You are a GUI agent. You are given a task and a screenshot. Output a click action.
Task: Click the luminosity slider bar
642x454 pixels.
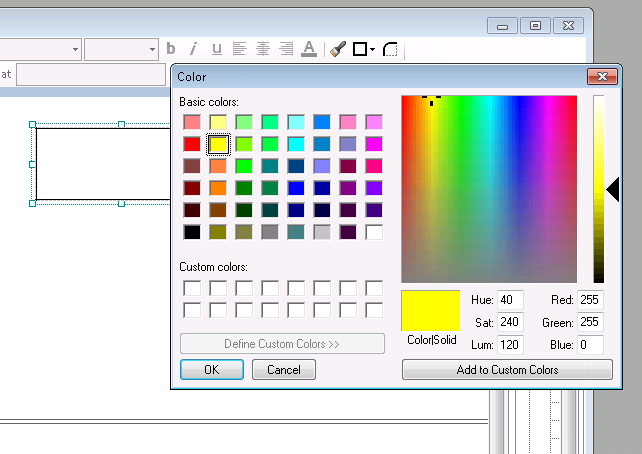pyautogui.click(x=598, y=189)
